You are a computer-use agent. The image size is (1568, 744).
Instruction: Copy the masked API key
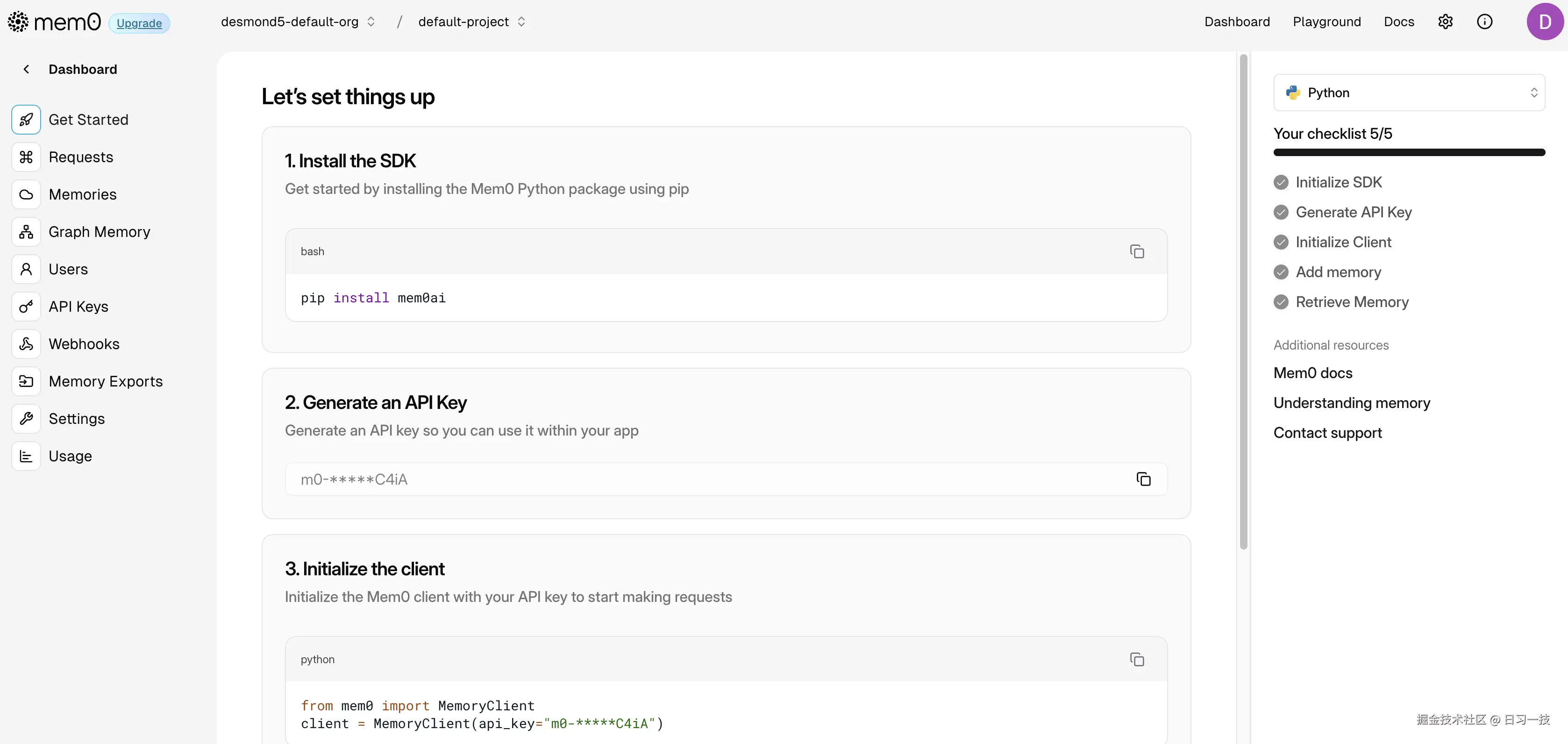(1143, 479)
